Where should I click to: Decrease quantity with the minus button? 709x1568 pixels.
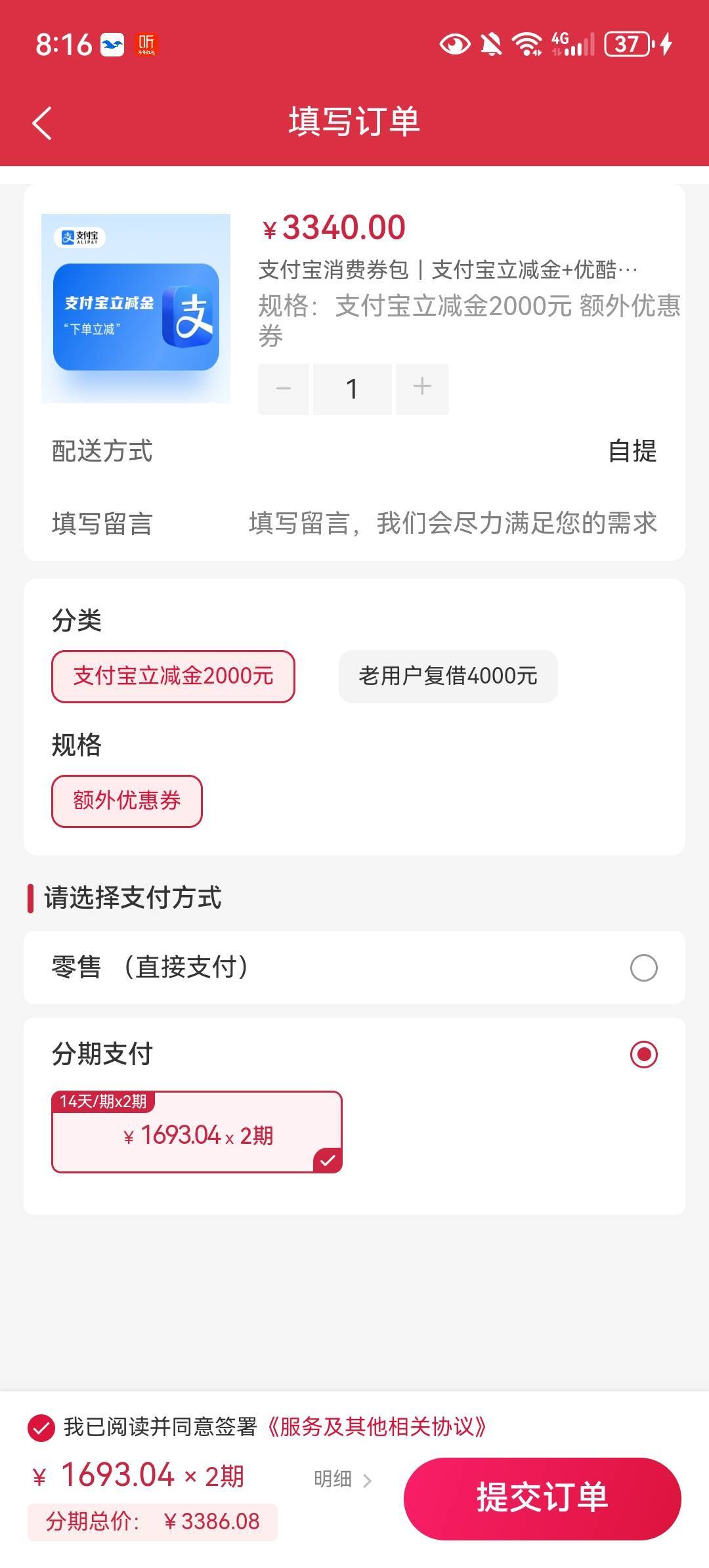(284, 388)
